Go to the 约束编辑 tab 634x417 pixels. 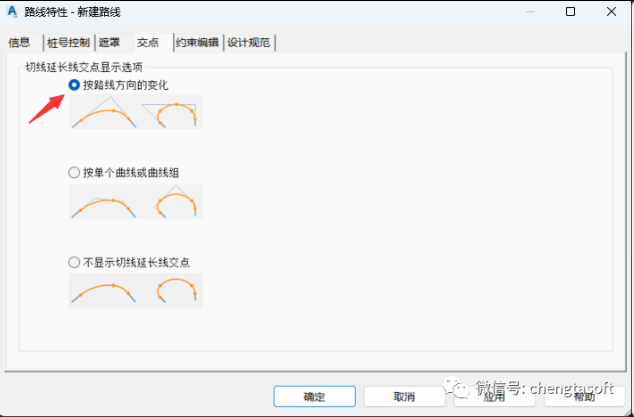point(198,42)
